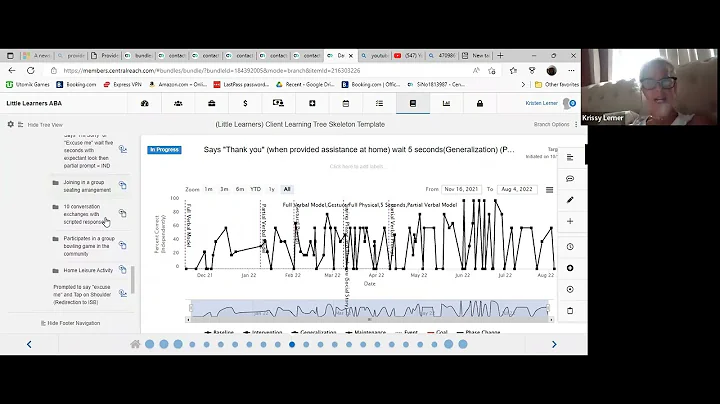Open new browser tab with plus
The width and height of the screenshot is (720, 404).
click(501, 56)
